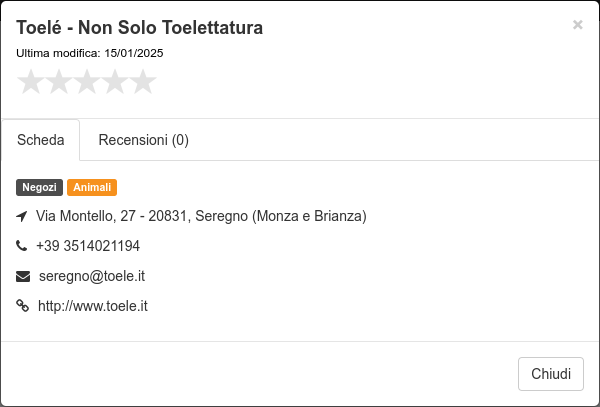Click the chain link website icon
The height and width of the screenshot is (407, 600).
pos(23,306)
